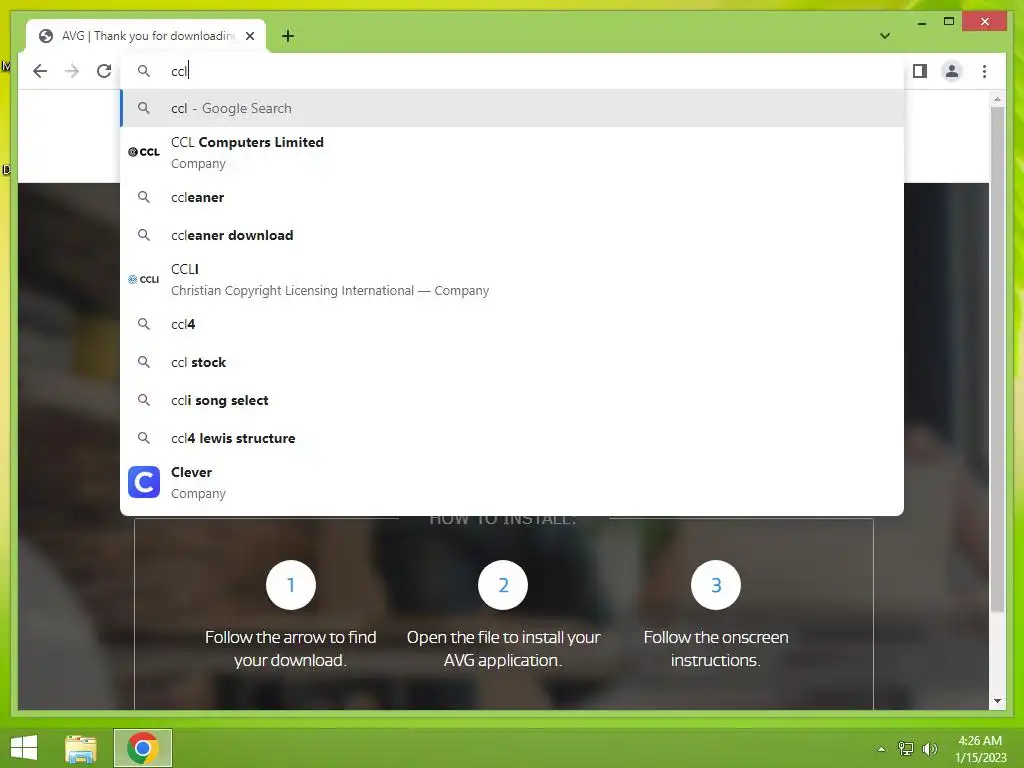The width and height of the screenshot is (1024, 768).
Task: Choose the "ccl4 lewis structure" suggestion
Action: click(513, 438)
